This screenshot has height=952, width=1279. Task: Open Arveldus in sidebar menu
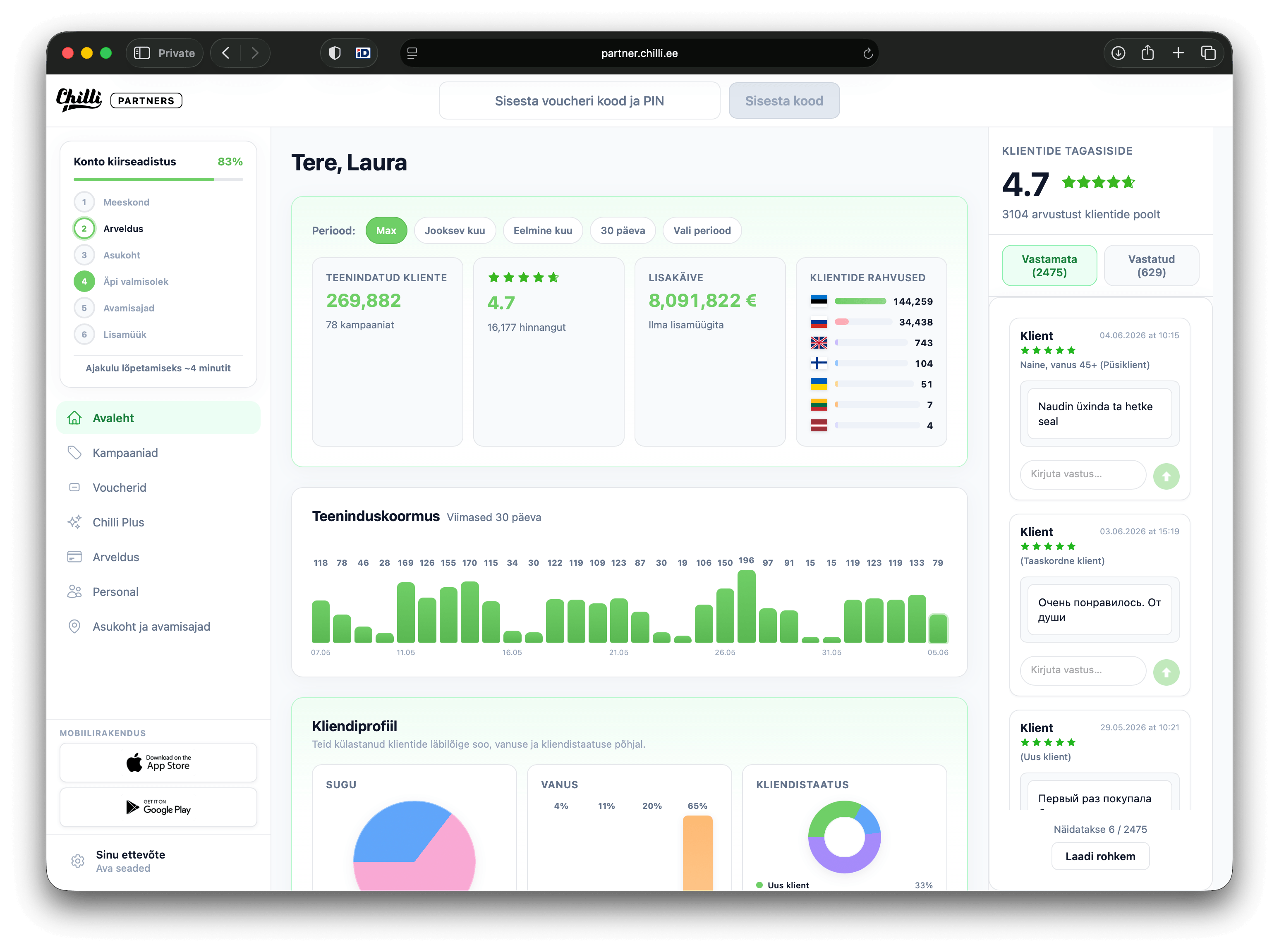pyautogui.click(x=116, y=557)
